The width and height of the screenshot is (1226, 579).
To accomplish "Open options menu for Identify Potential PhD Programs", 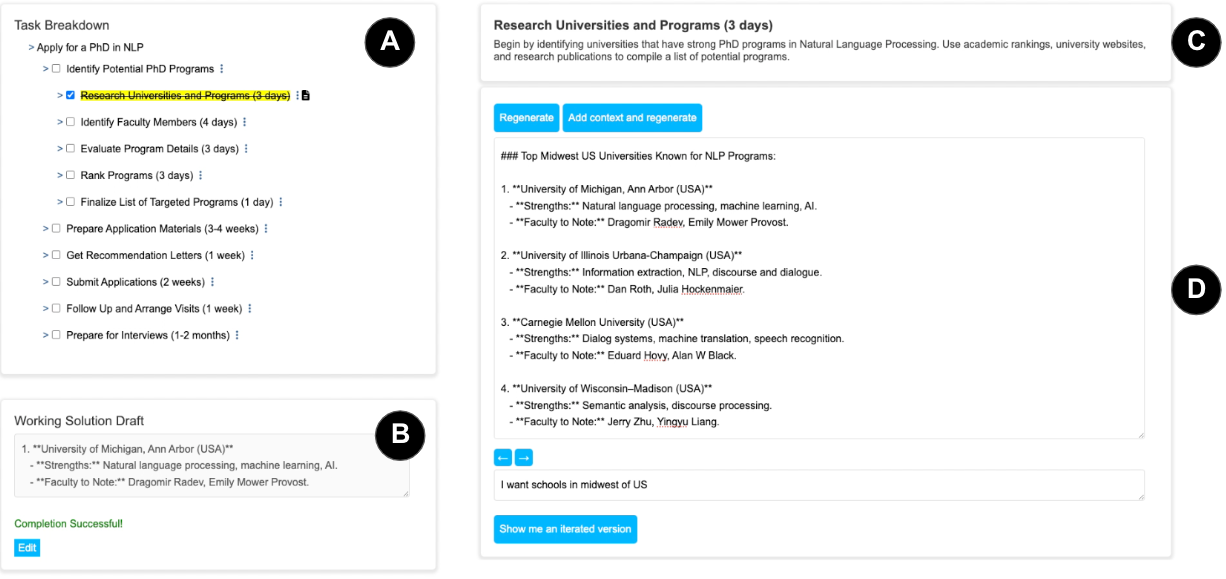I will click(222, 69).
